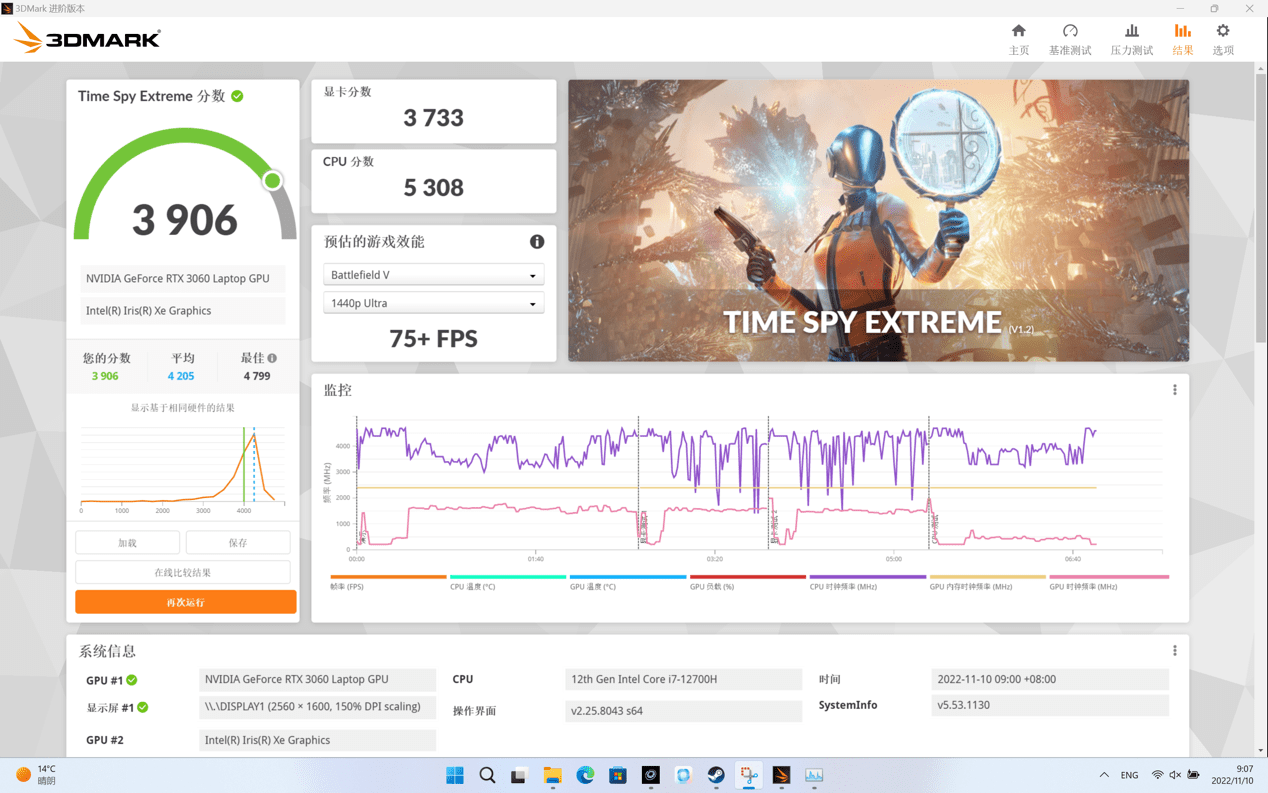The image size is (1268, 793).
Task: Click the GPU 温度 blue legend swatch
Action: (x=628, y=577)
